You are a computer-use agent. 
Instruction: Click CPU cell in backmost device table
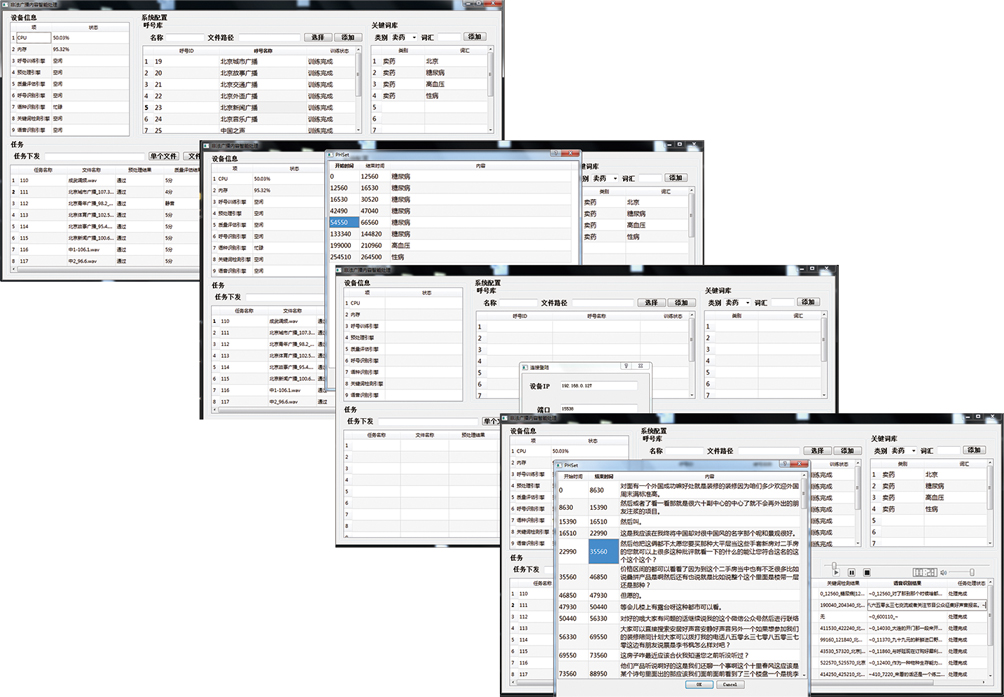click(x=33, y=38)
